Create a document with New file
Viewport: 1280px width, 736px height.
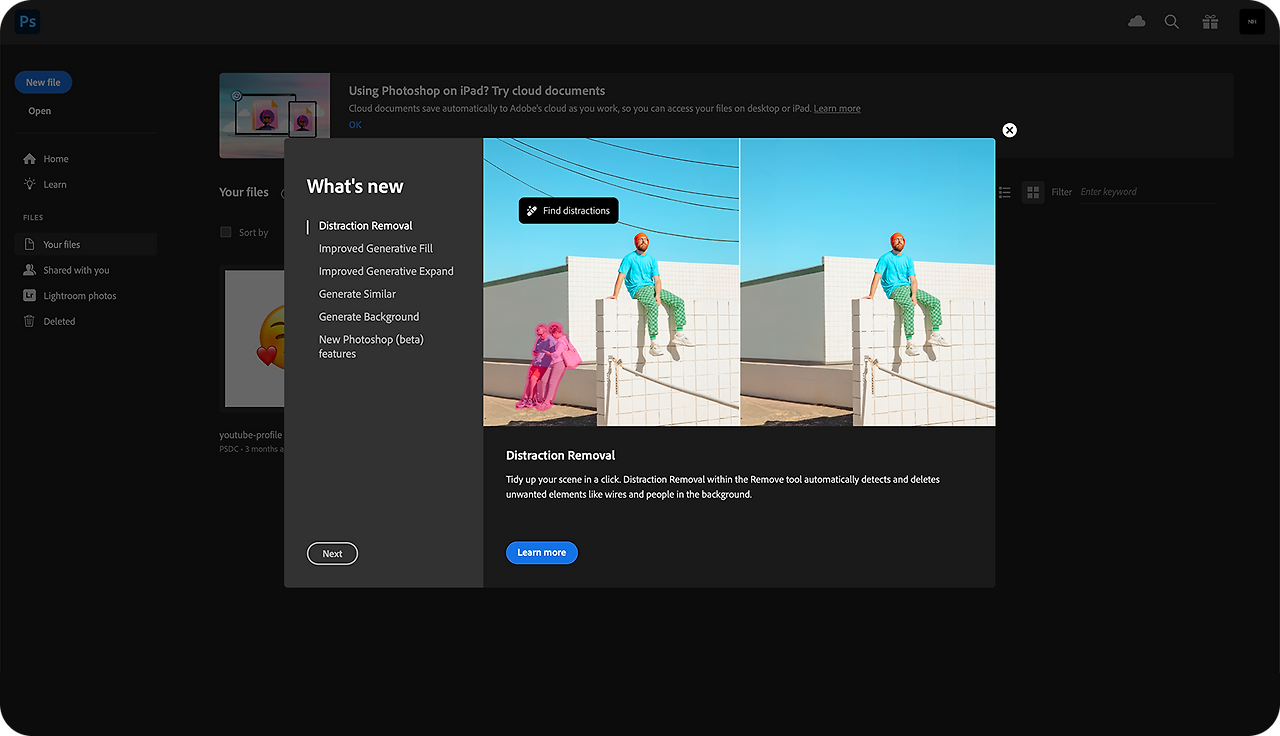point(43,83)
